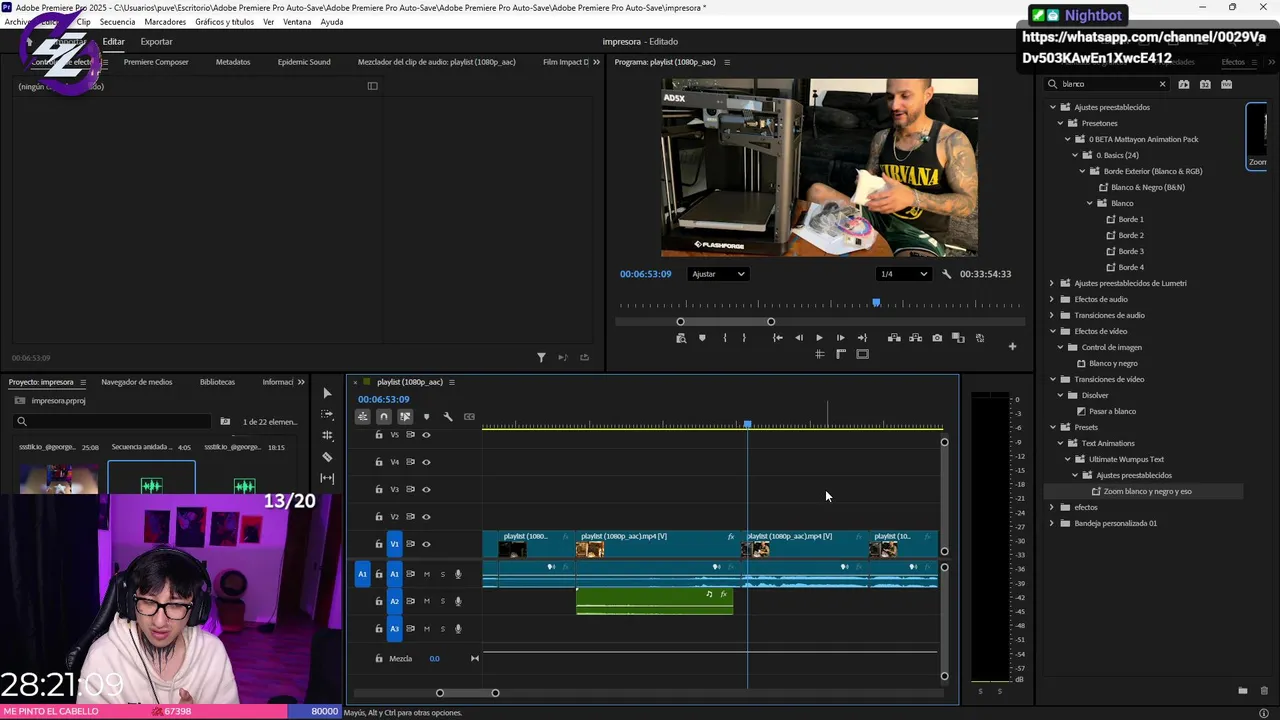The image size is (1280, 720).
Task: Select the Slip tool
Action: tap(327, 478)
